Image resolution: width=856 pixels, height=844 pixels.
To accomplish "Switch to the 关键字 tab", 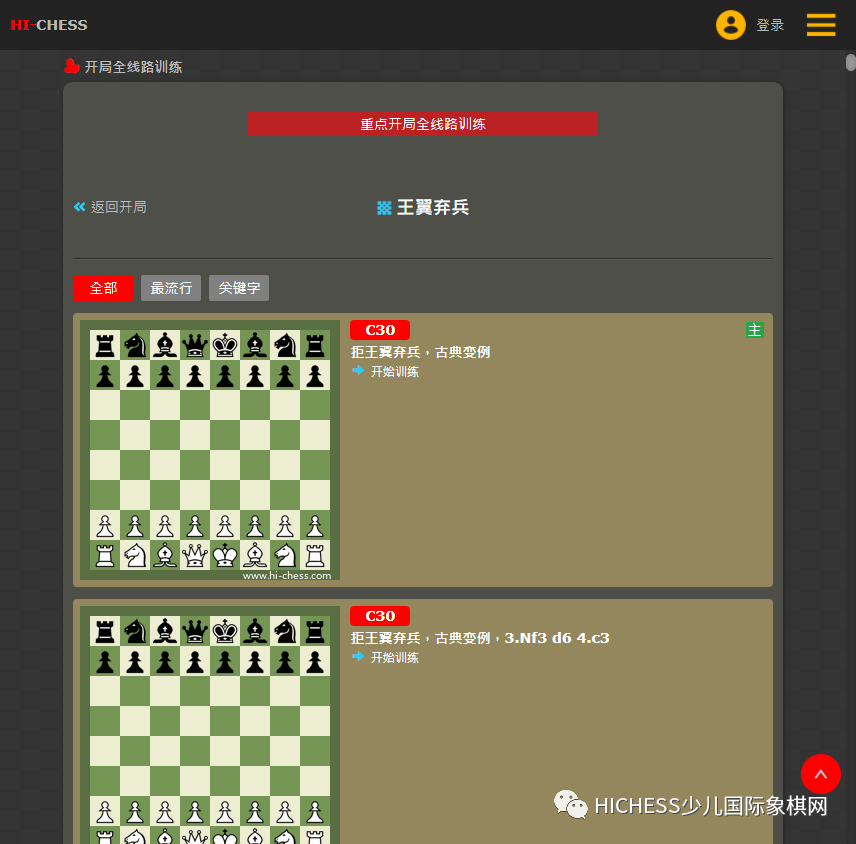I will tap(239, 288).
